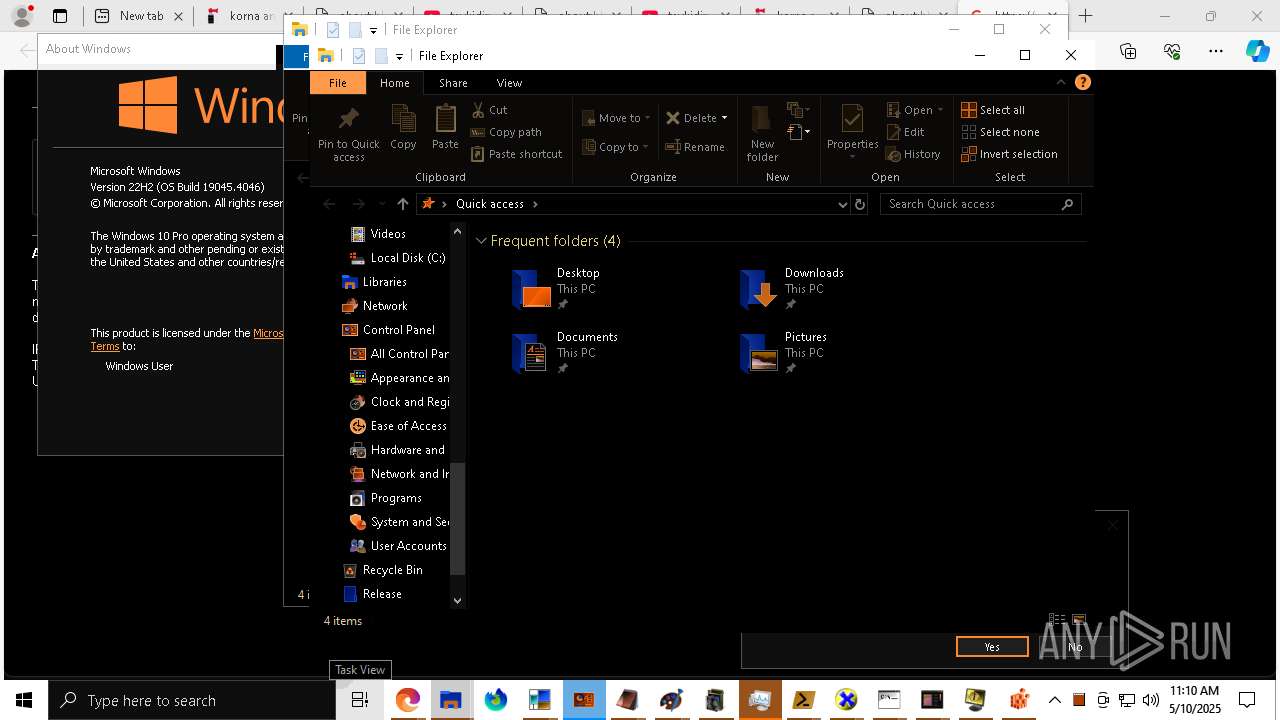
Task: Switch to details view in status bar
Action: click(1057, 620)
